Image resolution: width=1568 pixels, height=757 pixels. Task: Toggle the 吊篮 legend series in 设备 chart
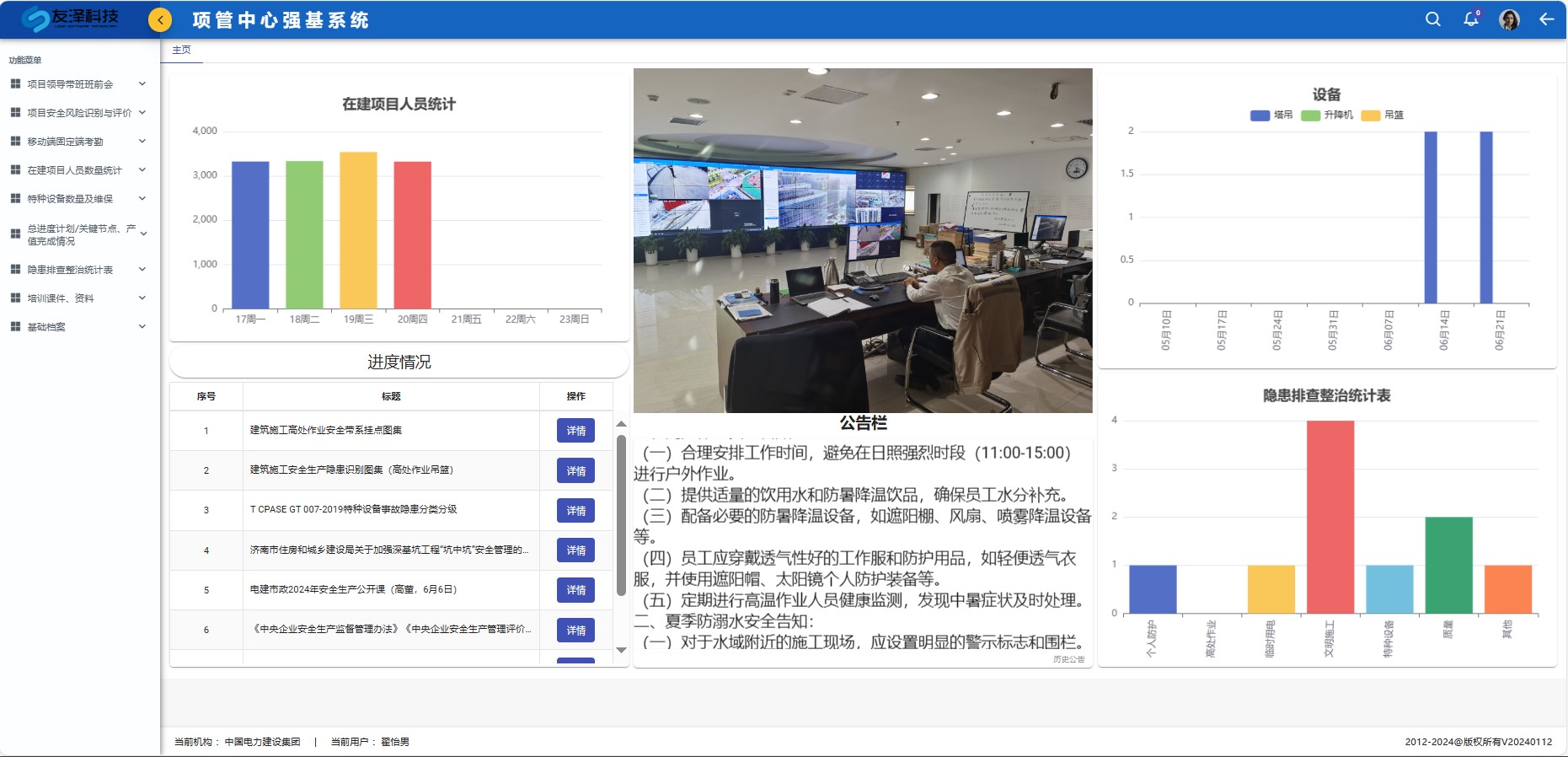click(x=1382, y=115)
